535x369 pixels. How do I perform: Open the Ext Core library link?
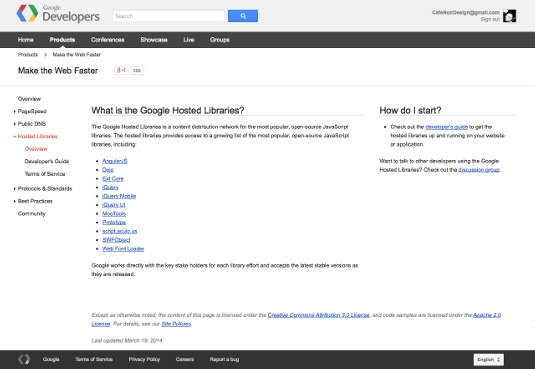113,179
